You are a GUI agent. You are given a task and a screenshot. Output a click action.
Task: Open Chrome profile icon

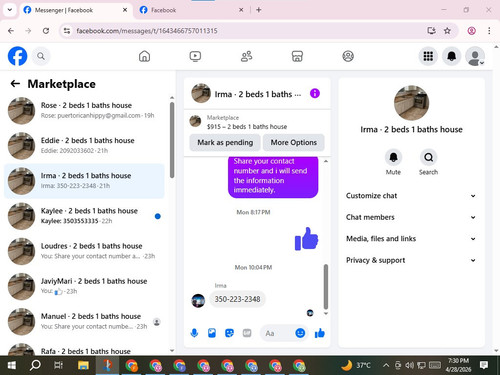pos(471,31)
